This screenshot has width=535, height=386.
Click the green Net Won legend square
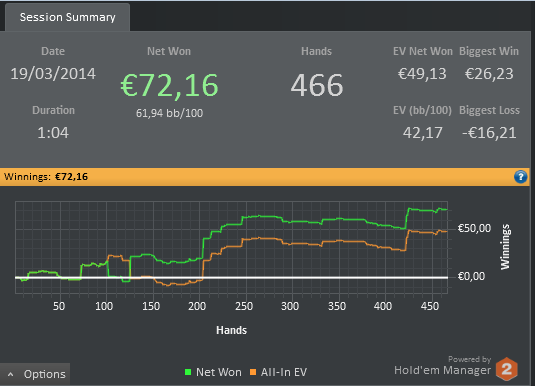188,372
